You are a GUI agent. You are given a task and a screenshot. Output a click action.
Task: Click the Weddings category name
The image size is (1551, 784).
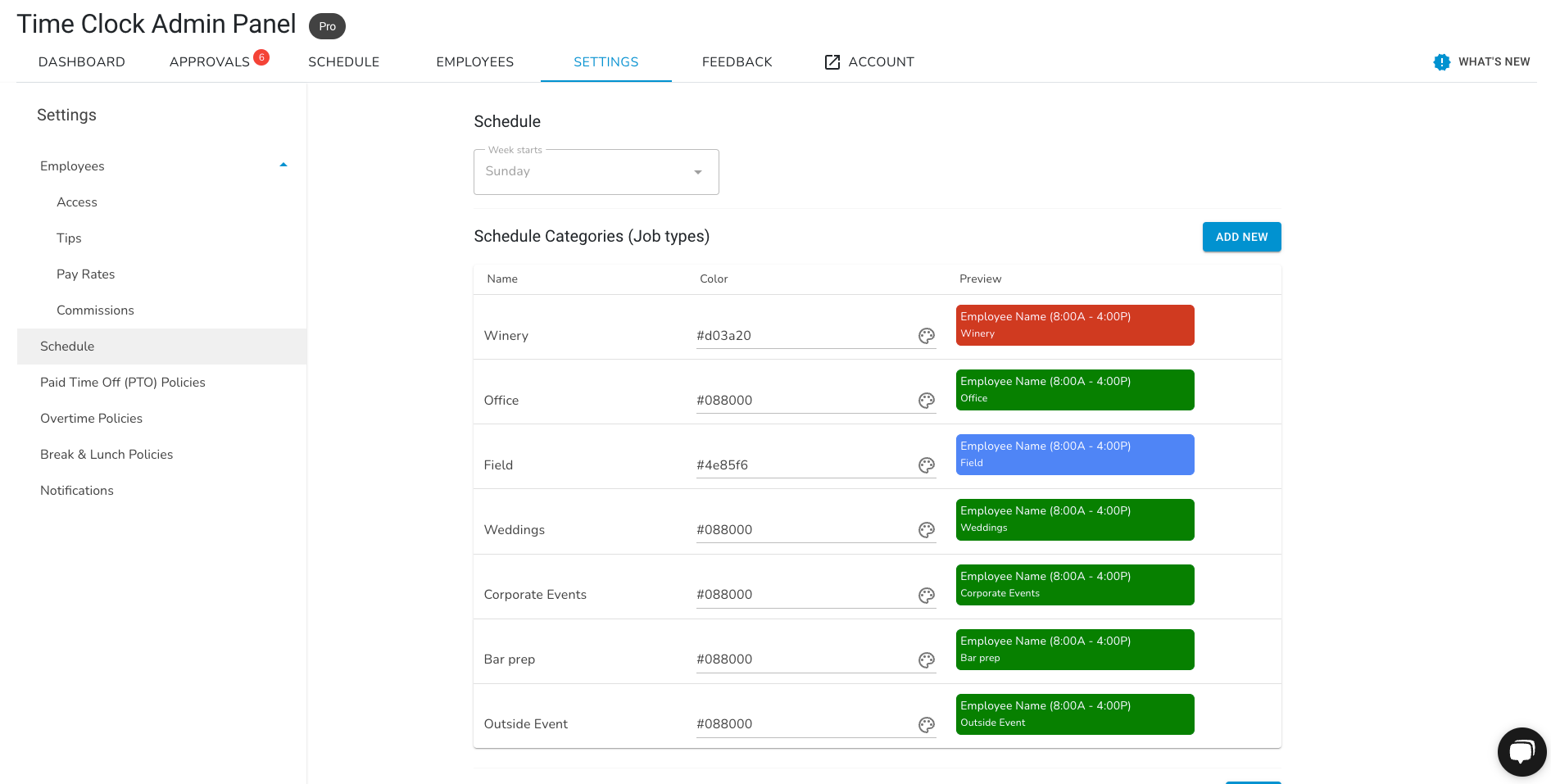515,530
